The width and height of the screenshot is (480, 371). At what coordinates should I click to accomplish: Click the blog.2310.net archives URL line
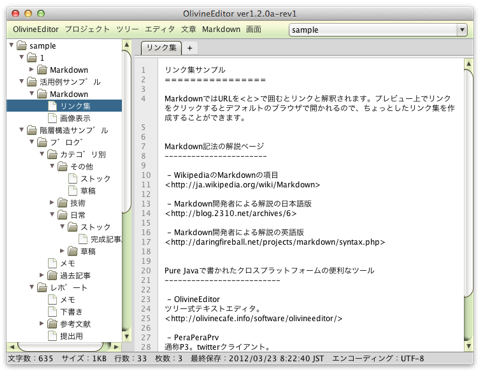pyautogui.click(x=231, y=213)
